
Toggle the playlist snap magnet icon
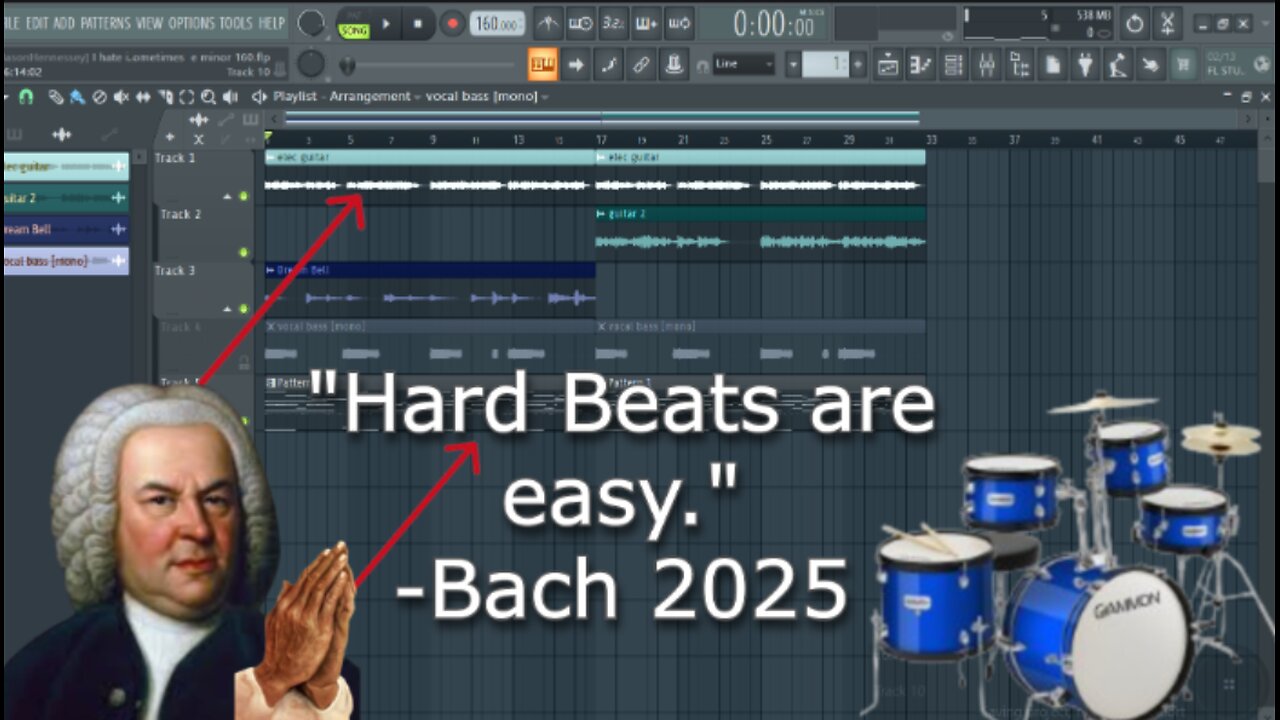tap(27, 97)
